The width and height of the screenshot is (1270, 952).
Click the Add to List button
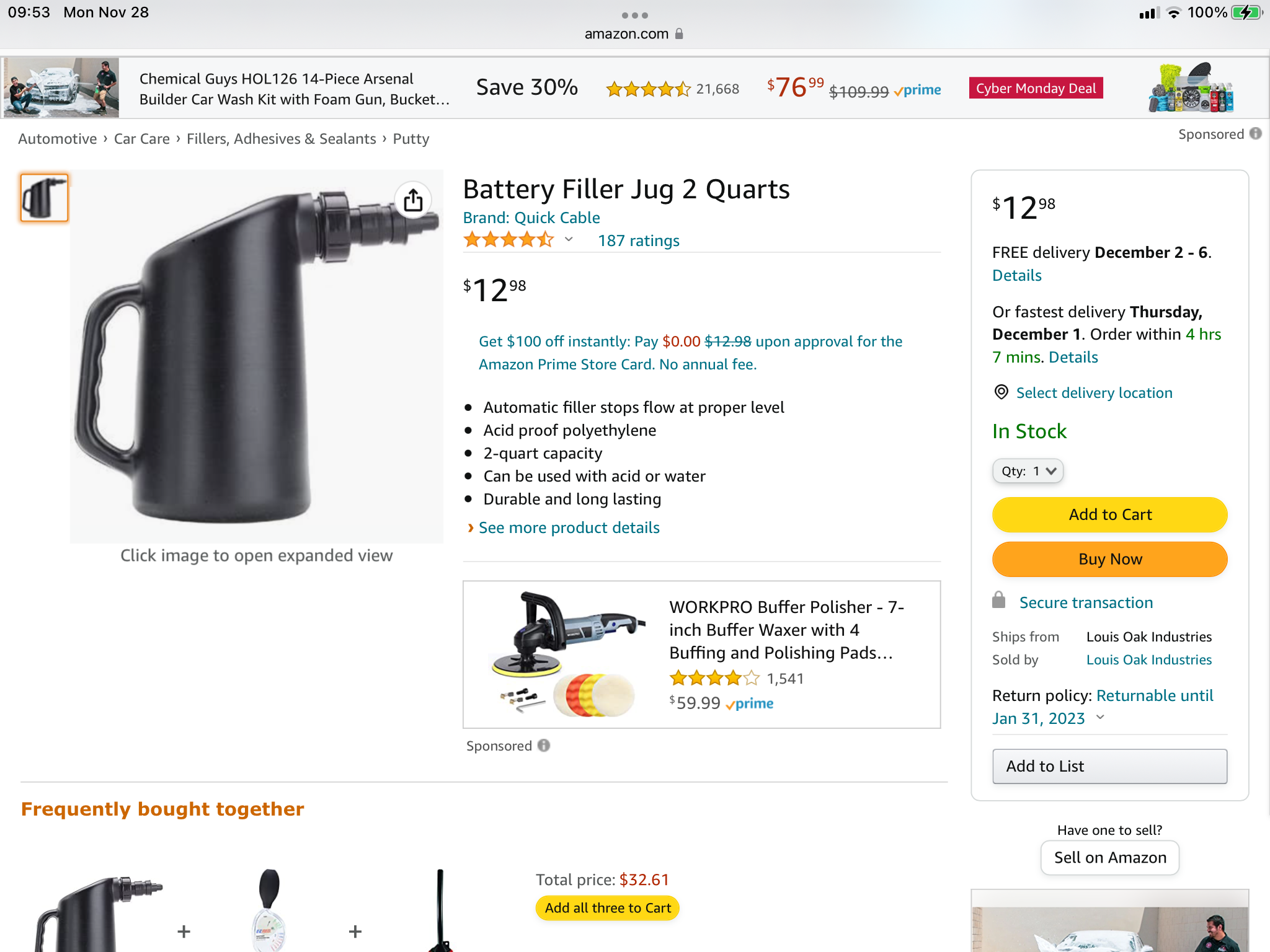[x=1109, y=766]
